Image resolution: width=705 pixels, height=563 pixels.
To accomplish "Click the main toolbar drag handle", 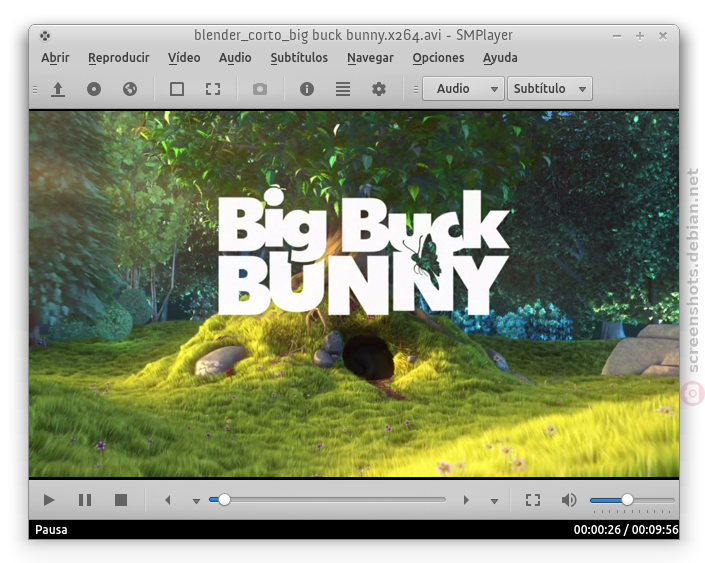I will tap(35, 89).
